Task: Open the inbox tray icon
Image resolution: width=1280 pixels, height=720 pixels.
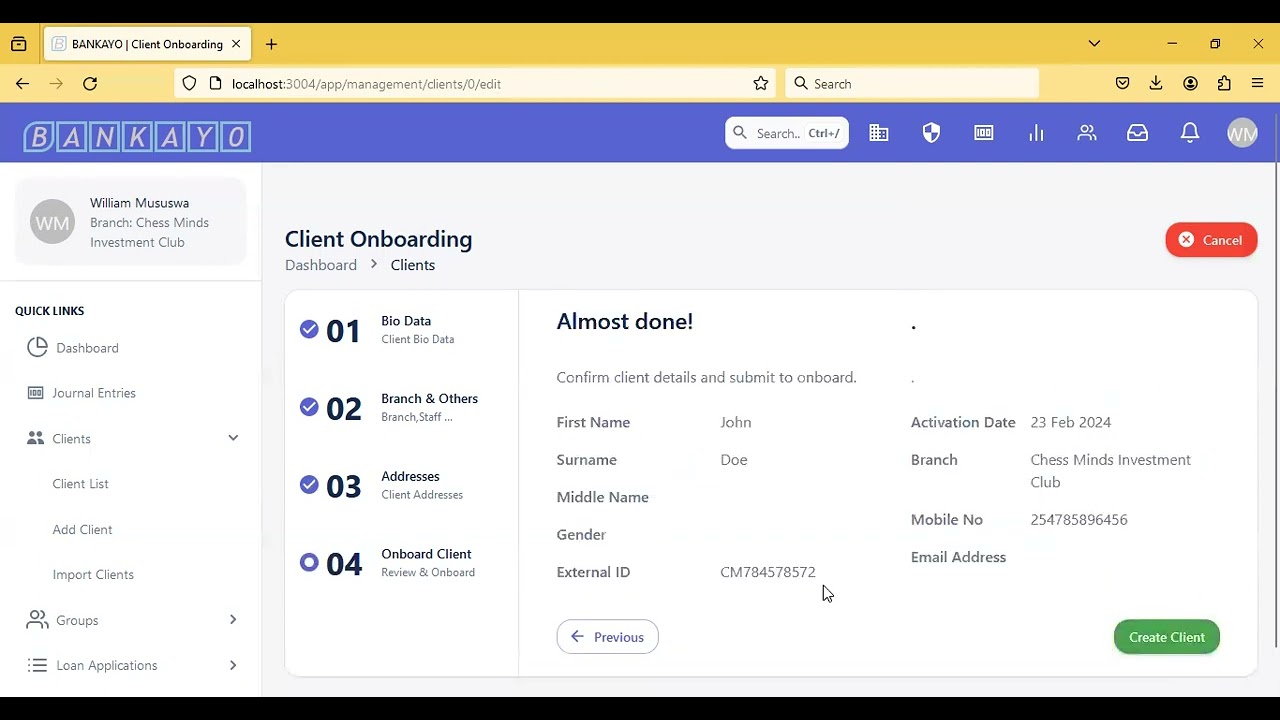Action: tap(1138, 133)
